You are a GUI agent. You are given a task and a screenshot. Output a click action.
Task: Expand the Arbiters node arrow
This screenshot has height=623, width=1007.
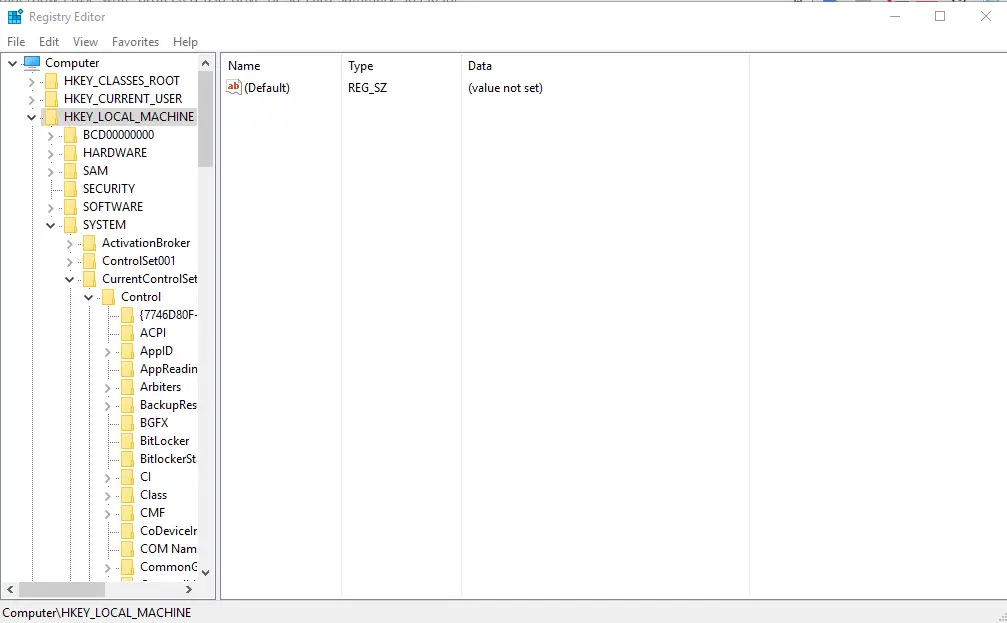pos(107,387)
